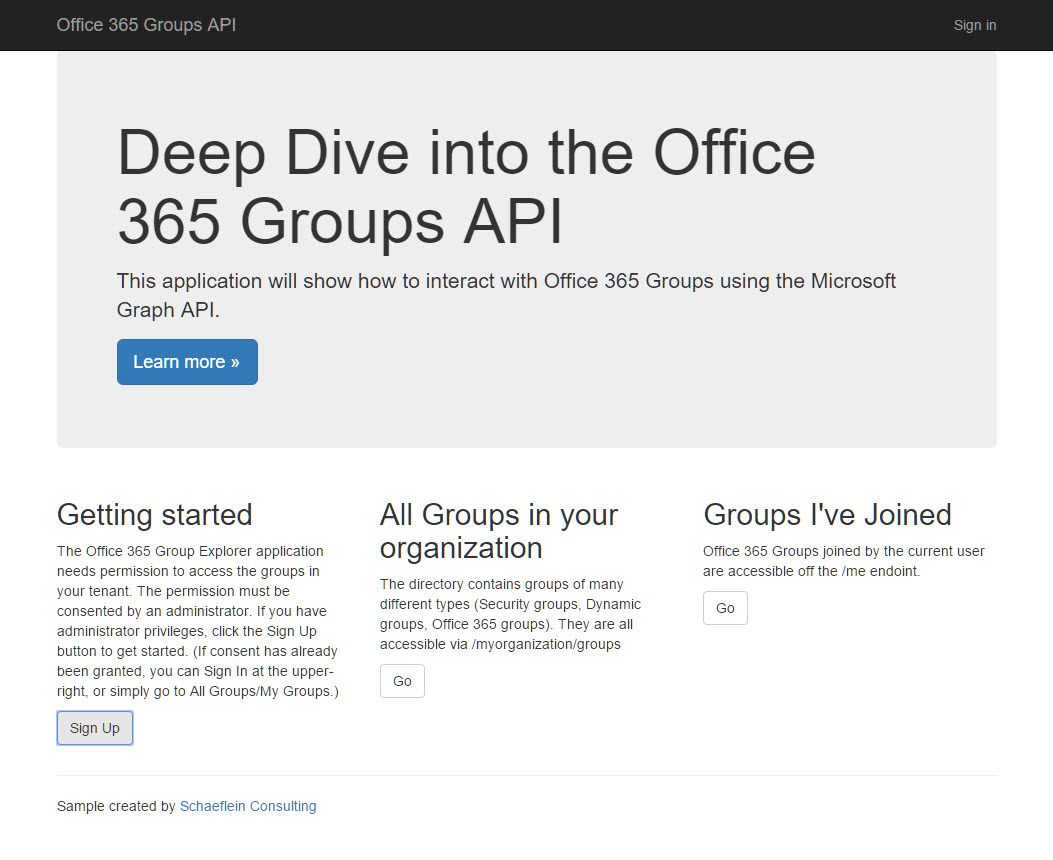Click Sign in in the navbar
The height and width of the screenshot is (860, 1053).
click(974, 25)
